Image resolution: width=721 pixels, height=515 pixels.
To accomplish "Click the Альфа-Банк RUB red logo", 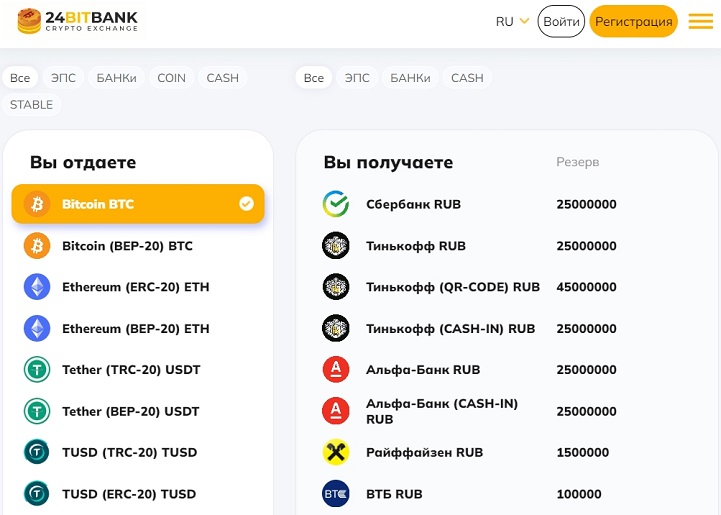I will pyautogui.click(x=336, y=370).
